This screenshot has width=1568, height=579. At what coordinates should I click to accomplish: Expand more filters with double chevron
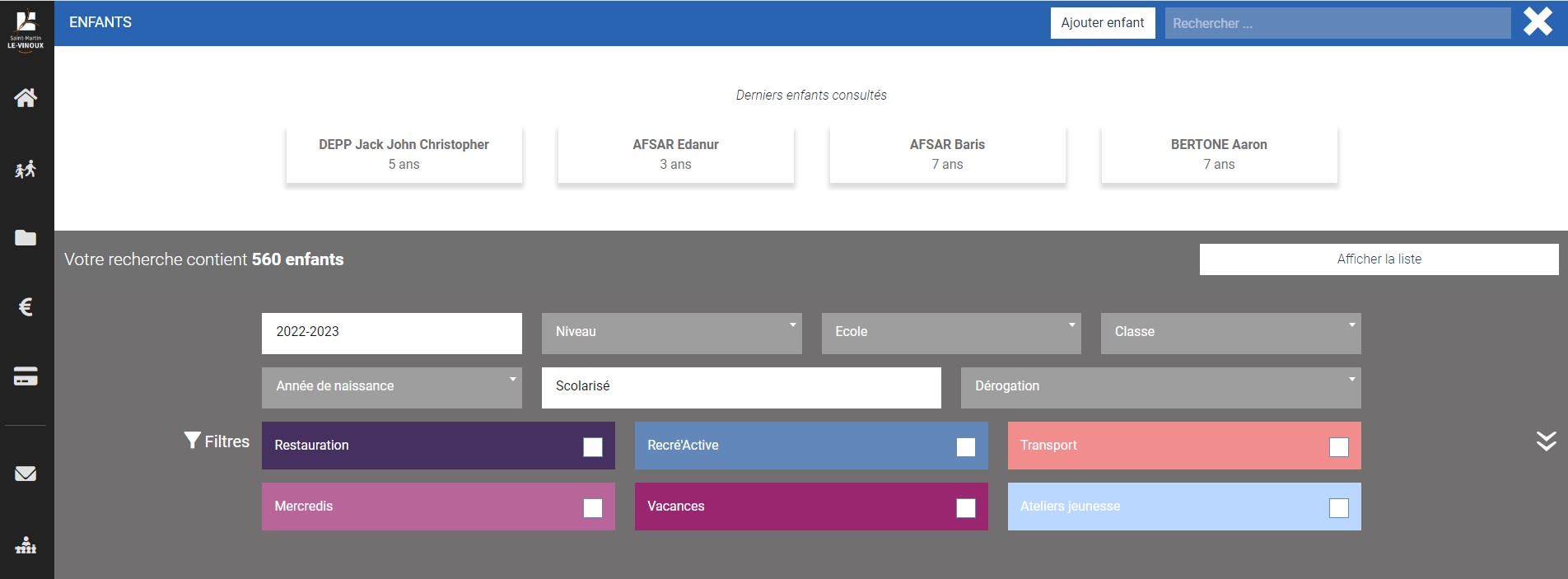(1546, 441)
